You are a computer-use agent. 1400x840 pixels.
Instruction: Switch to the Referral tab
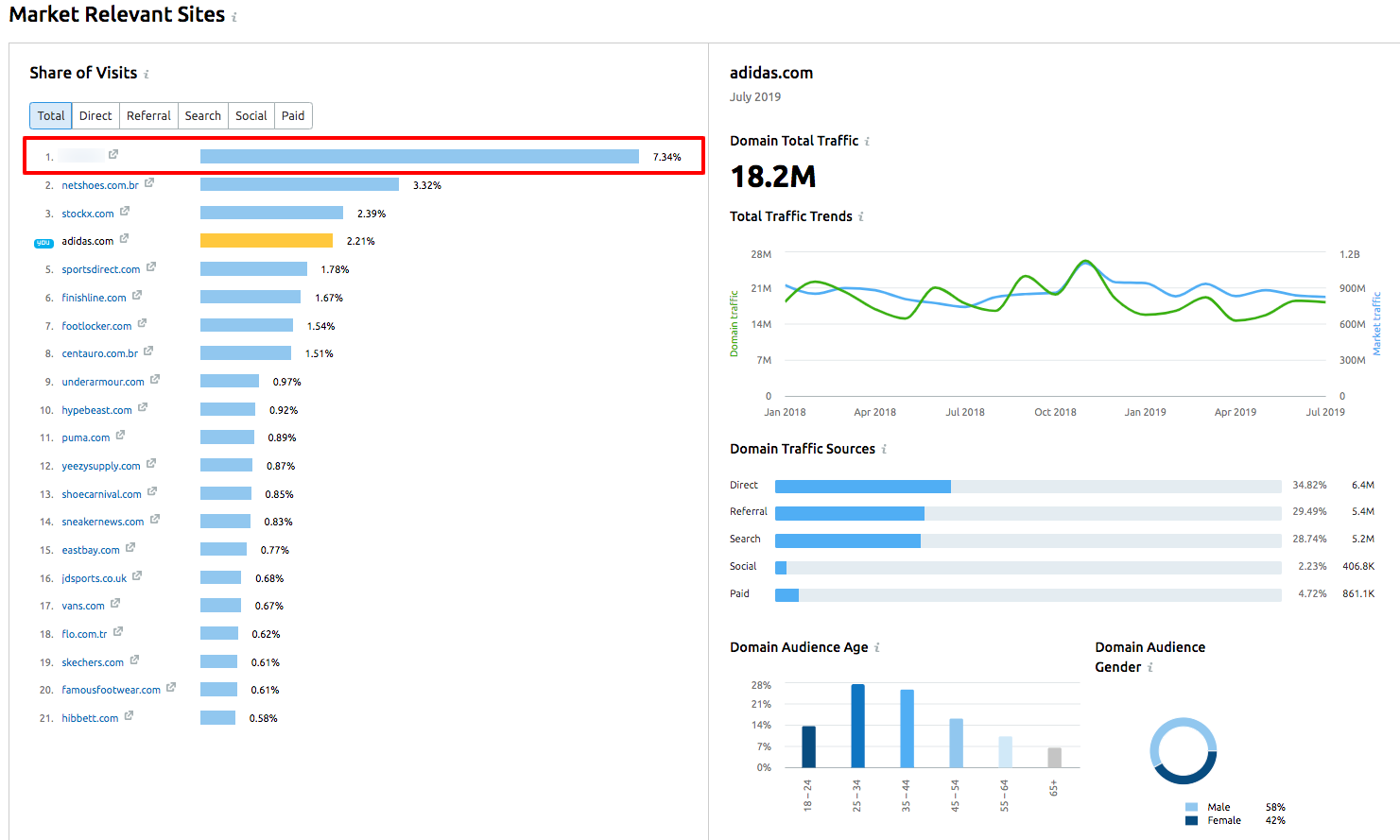[x=148, y=115]
